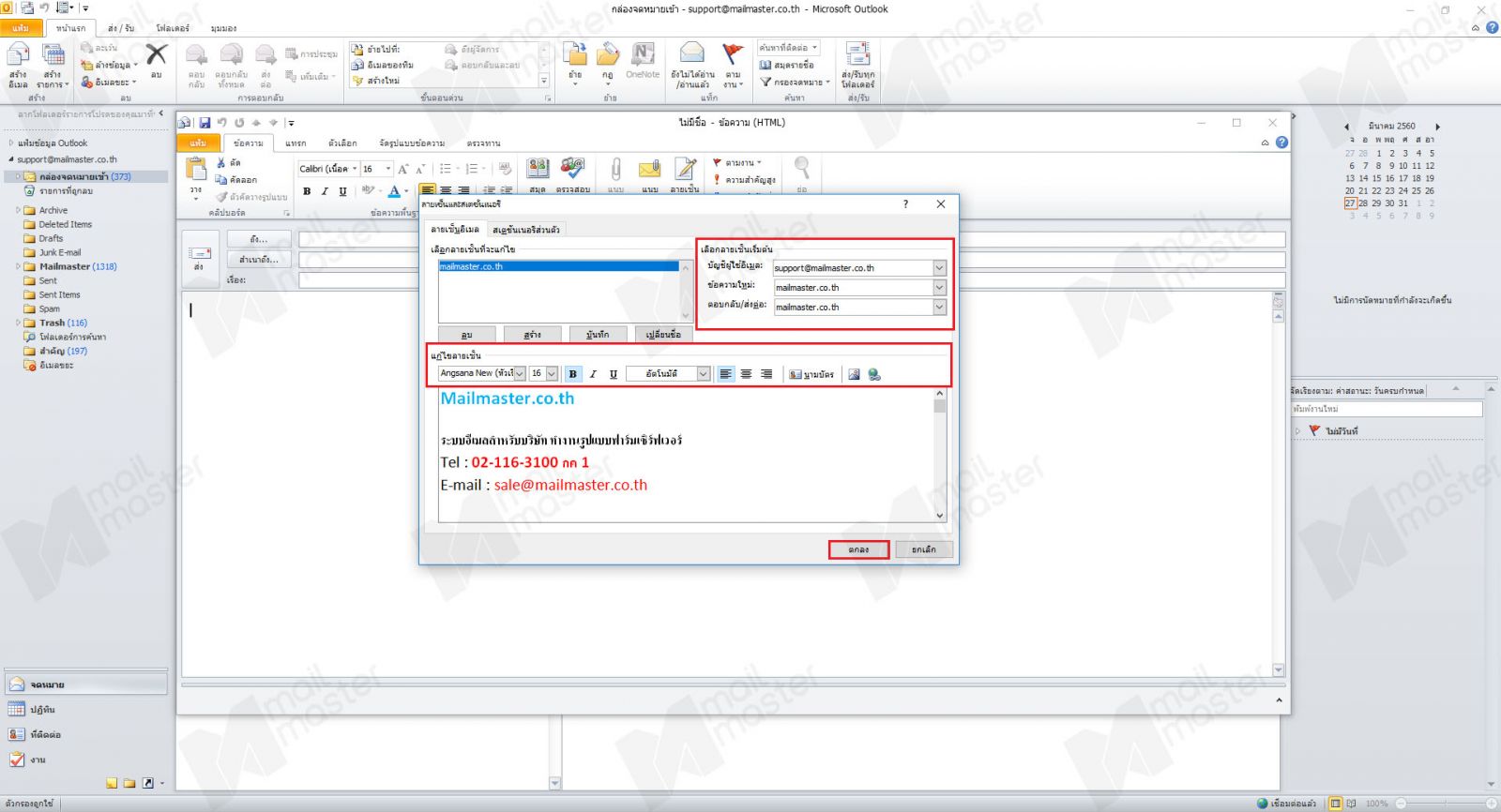Viewport: 1501px width, 812px height.
Task: Open the ตัวเลือก tab in message window
Action: click(x=342, y=143)
